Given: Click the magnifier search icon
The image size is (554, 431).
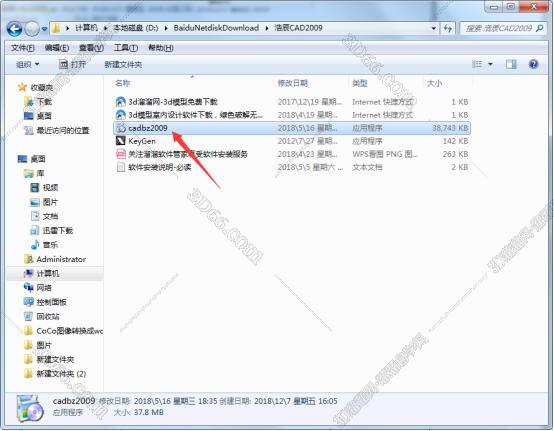Looking at the screenshot, I should point(540,28).
